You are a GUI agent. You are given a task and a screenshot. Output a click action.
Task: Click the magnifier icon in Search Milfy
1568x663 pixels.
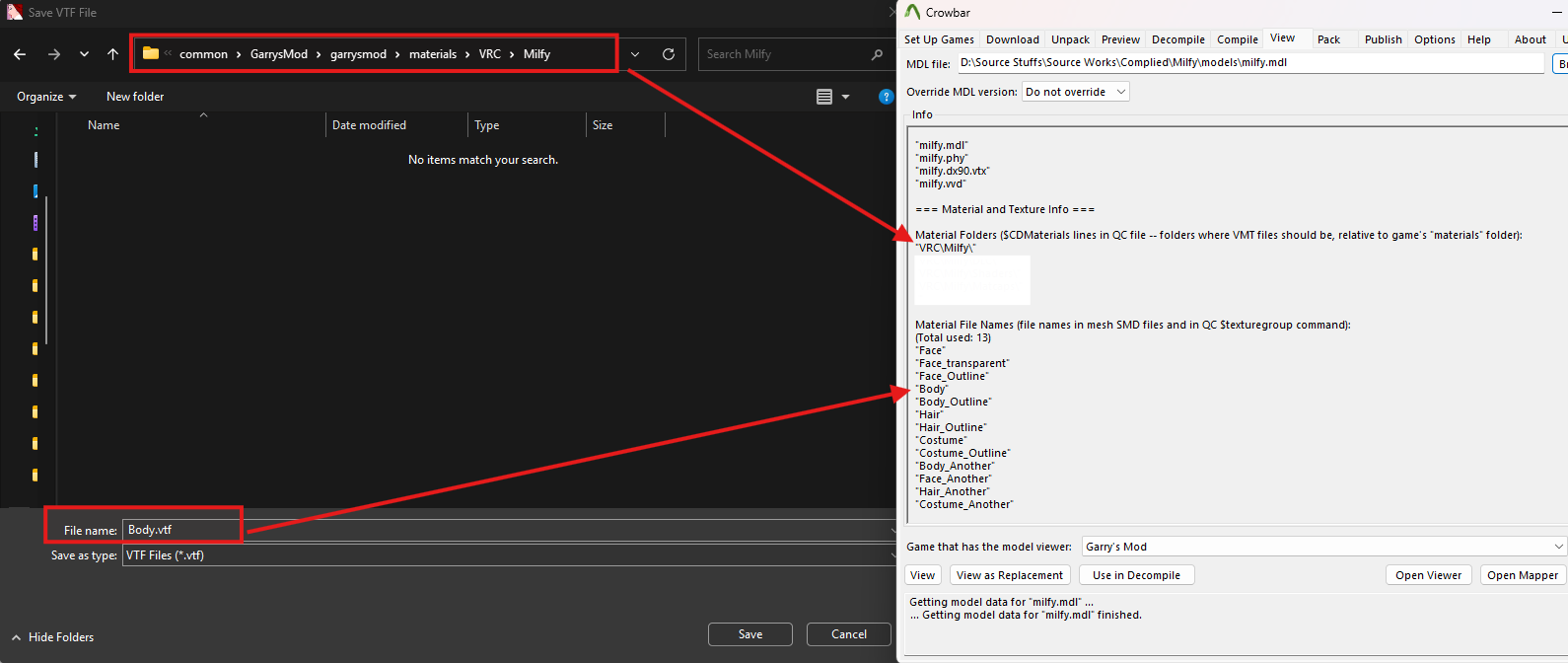(x=877, y=54)
